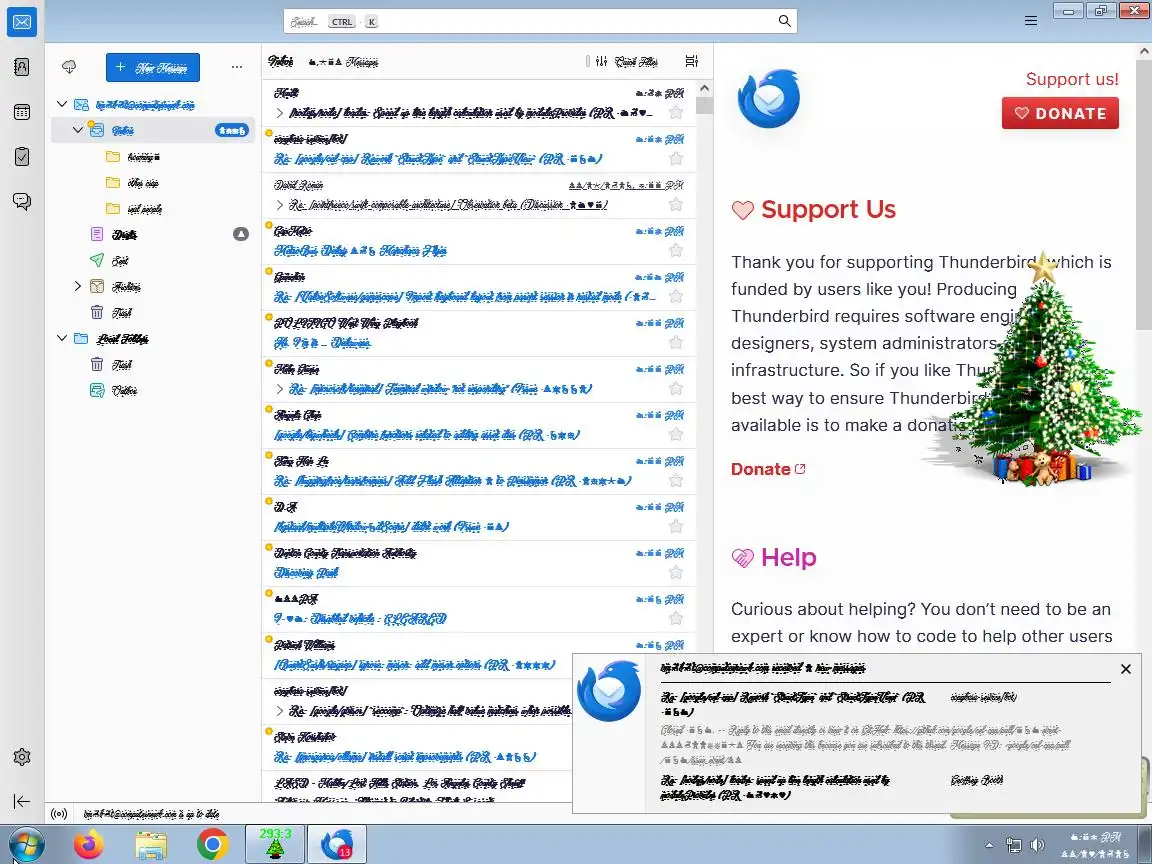Star the 'Import keyboard layout' message
1152x864 pixels.
(x=676, y=297)
